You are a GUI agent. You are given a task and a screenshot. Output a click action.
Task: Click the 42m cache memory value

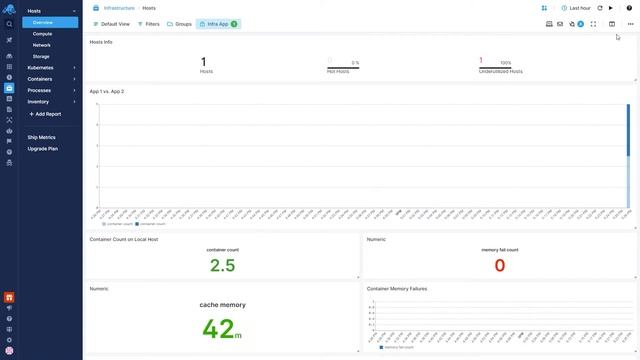[222, 329]
